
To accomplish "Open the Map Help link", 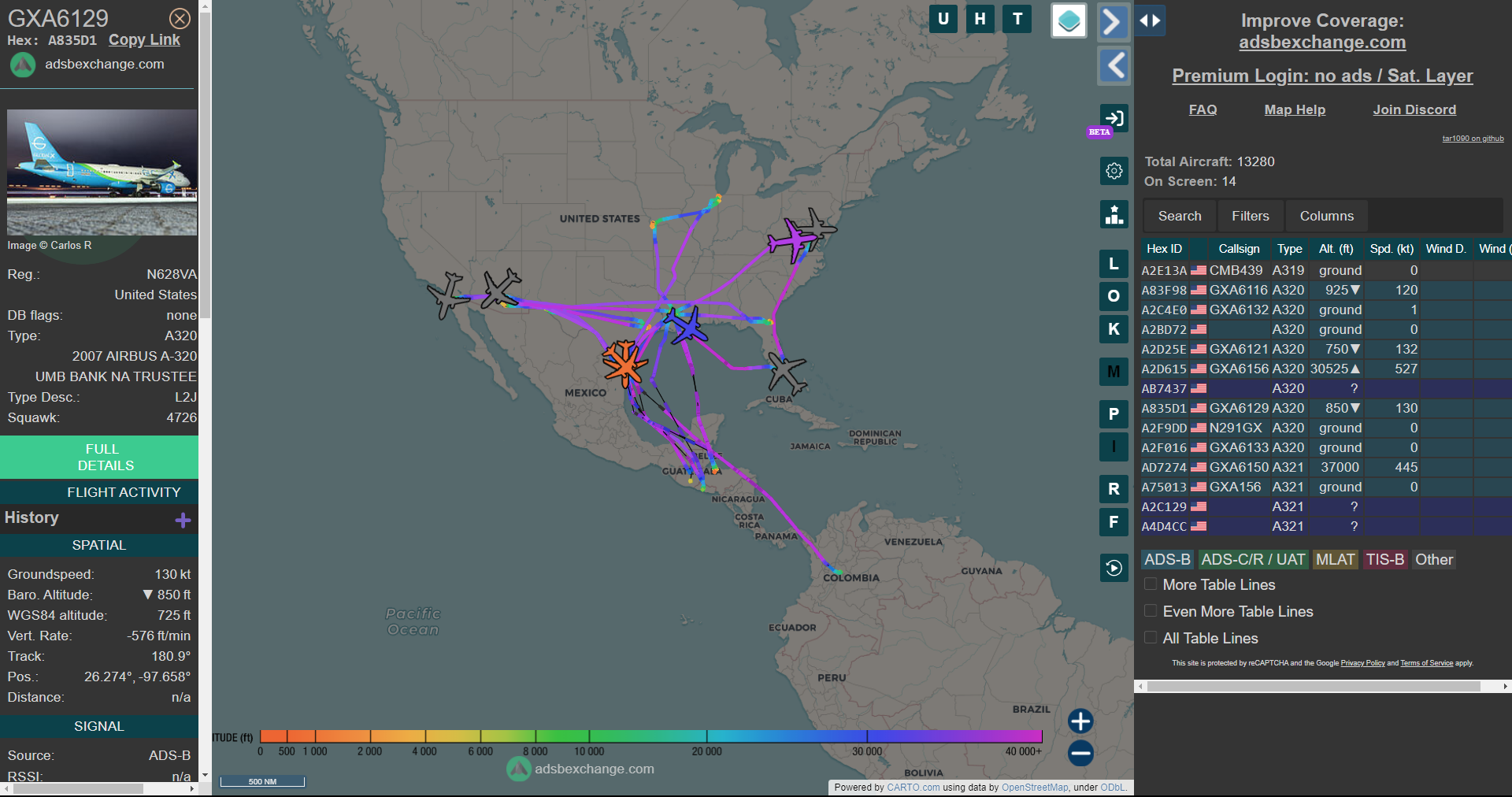I will click(x=1295, y=109).
